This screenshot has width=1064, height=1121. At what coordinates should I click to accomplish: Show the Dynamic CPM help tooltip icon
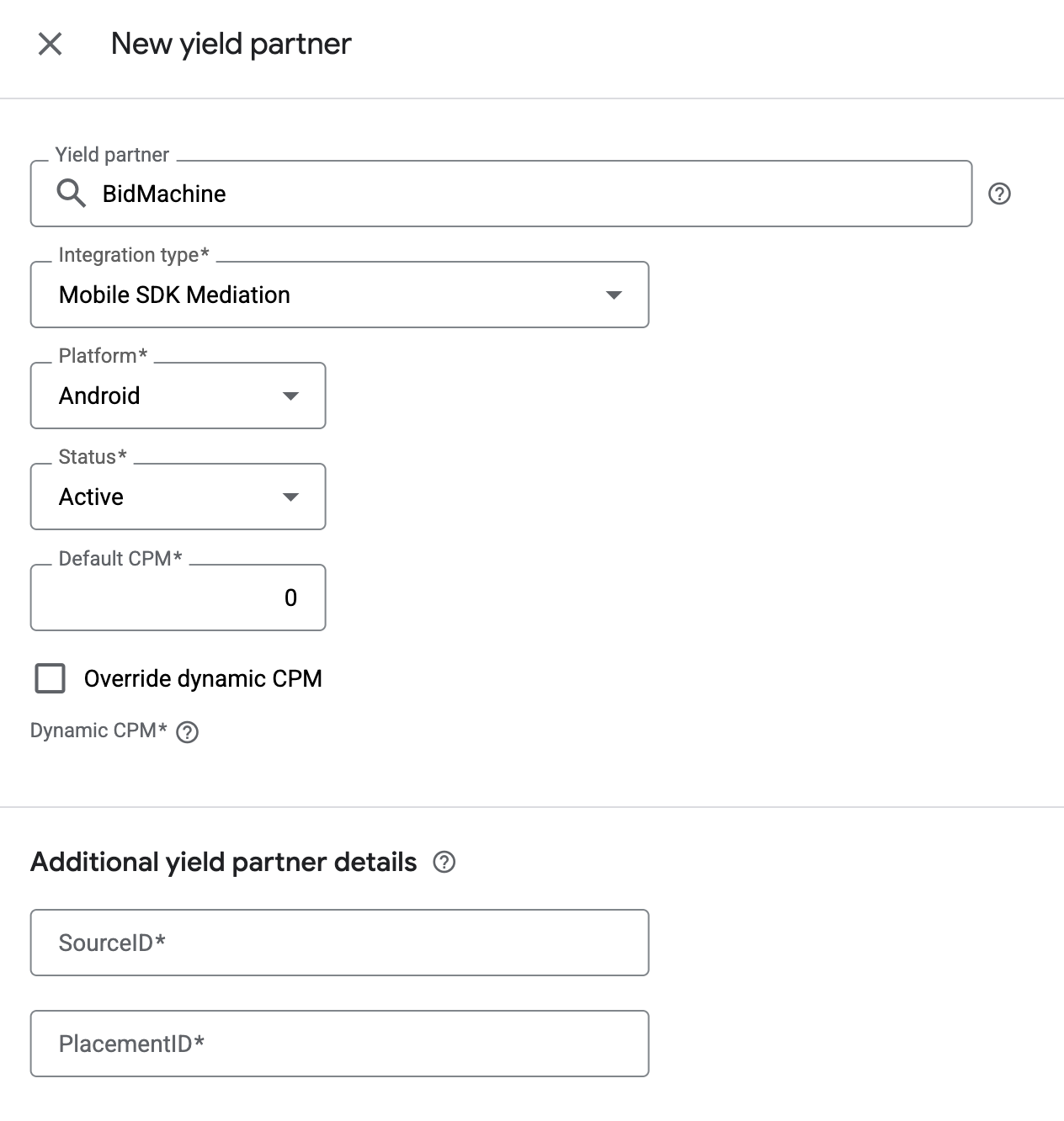click(188, 732)
